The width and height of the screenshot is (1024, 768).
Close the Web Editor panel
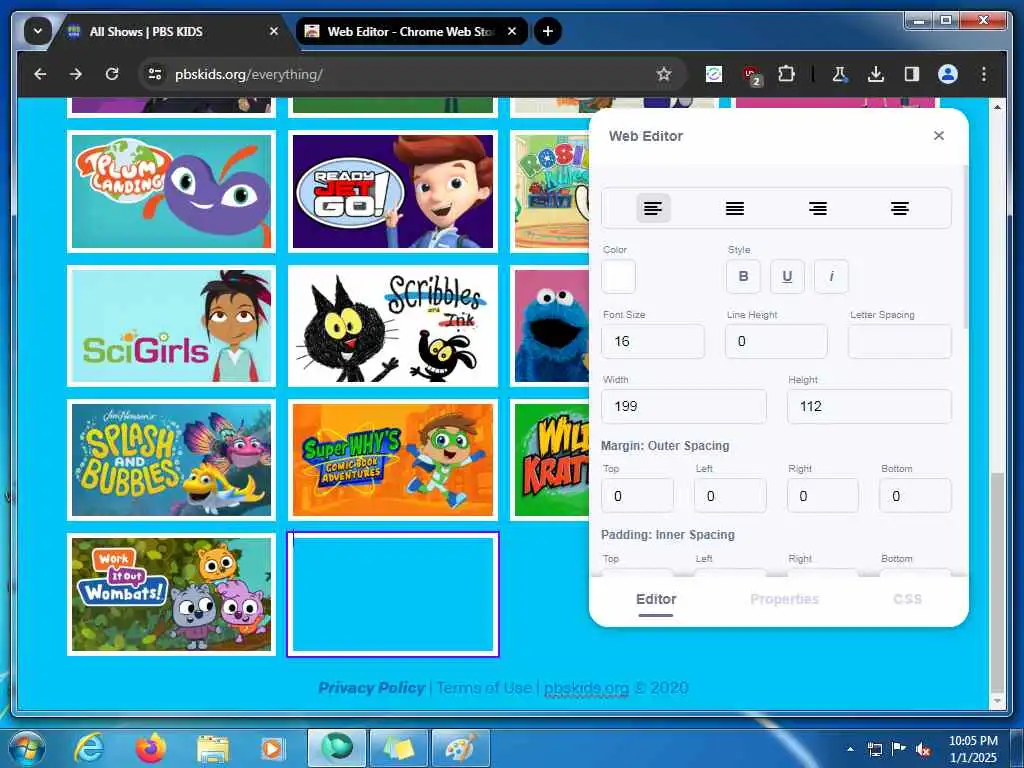coord(939,135)
